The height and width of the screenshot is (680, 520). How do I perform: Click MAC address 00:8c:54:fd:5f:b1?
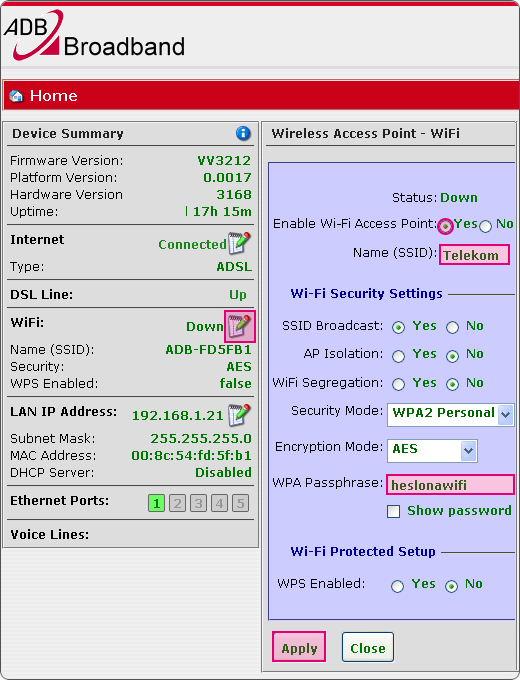point(191,455)
